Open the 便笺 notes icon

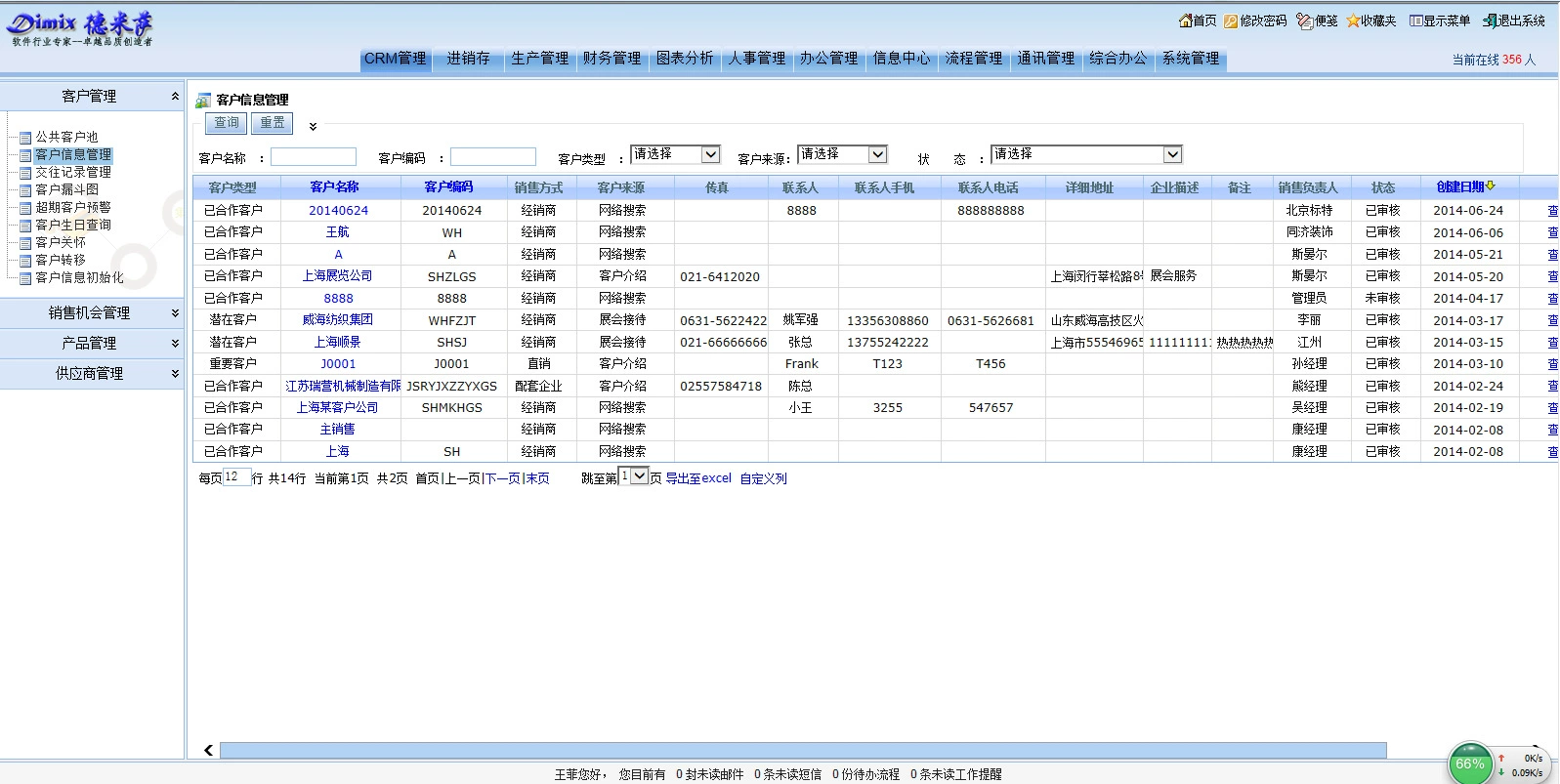coord(1304,21)
